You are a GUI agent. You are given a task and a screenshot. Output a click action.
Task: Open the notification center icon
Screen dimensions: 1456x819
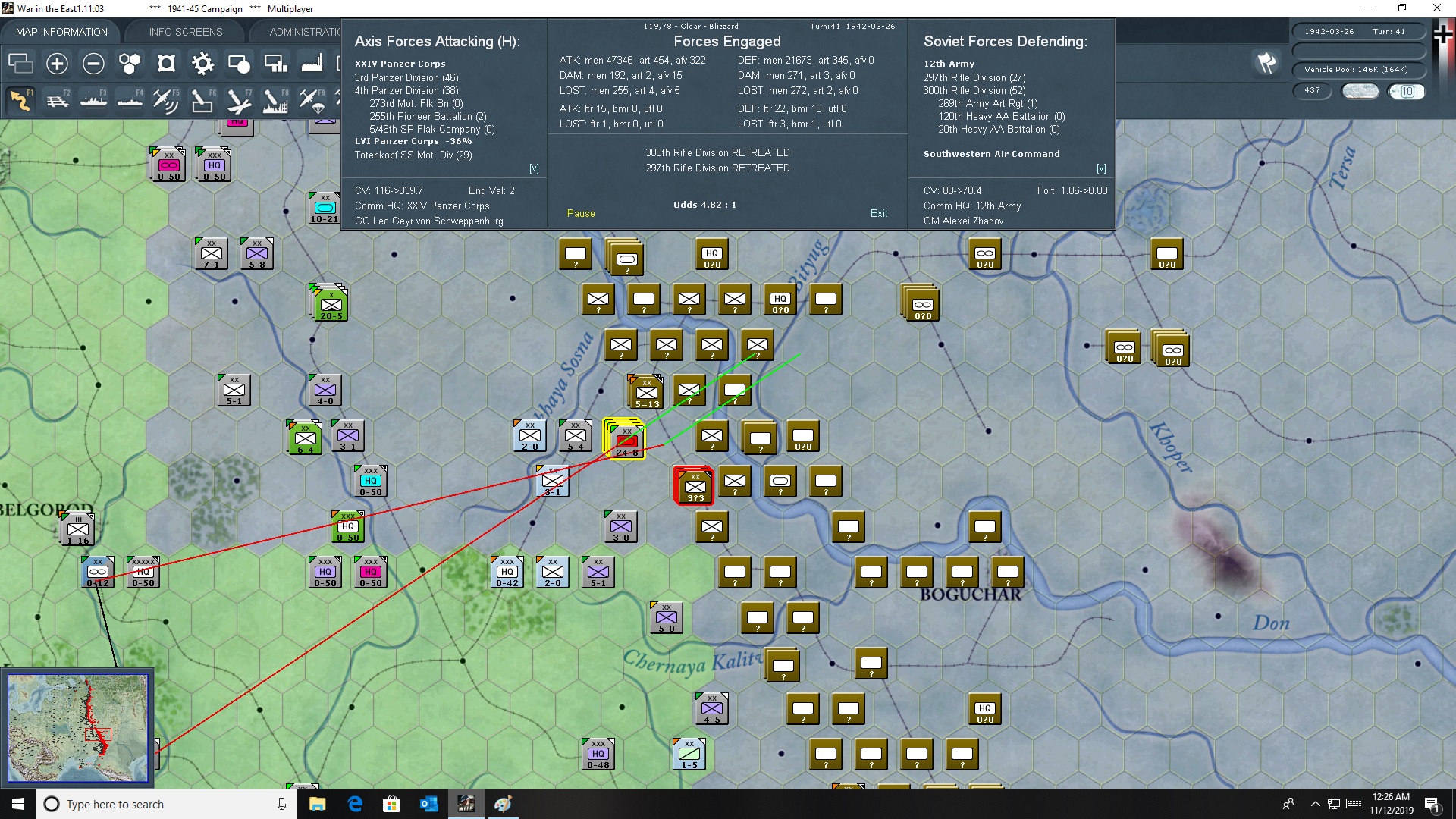pyautogui.click(x=1432, y=805)
